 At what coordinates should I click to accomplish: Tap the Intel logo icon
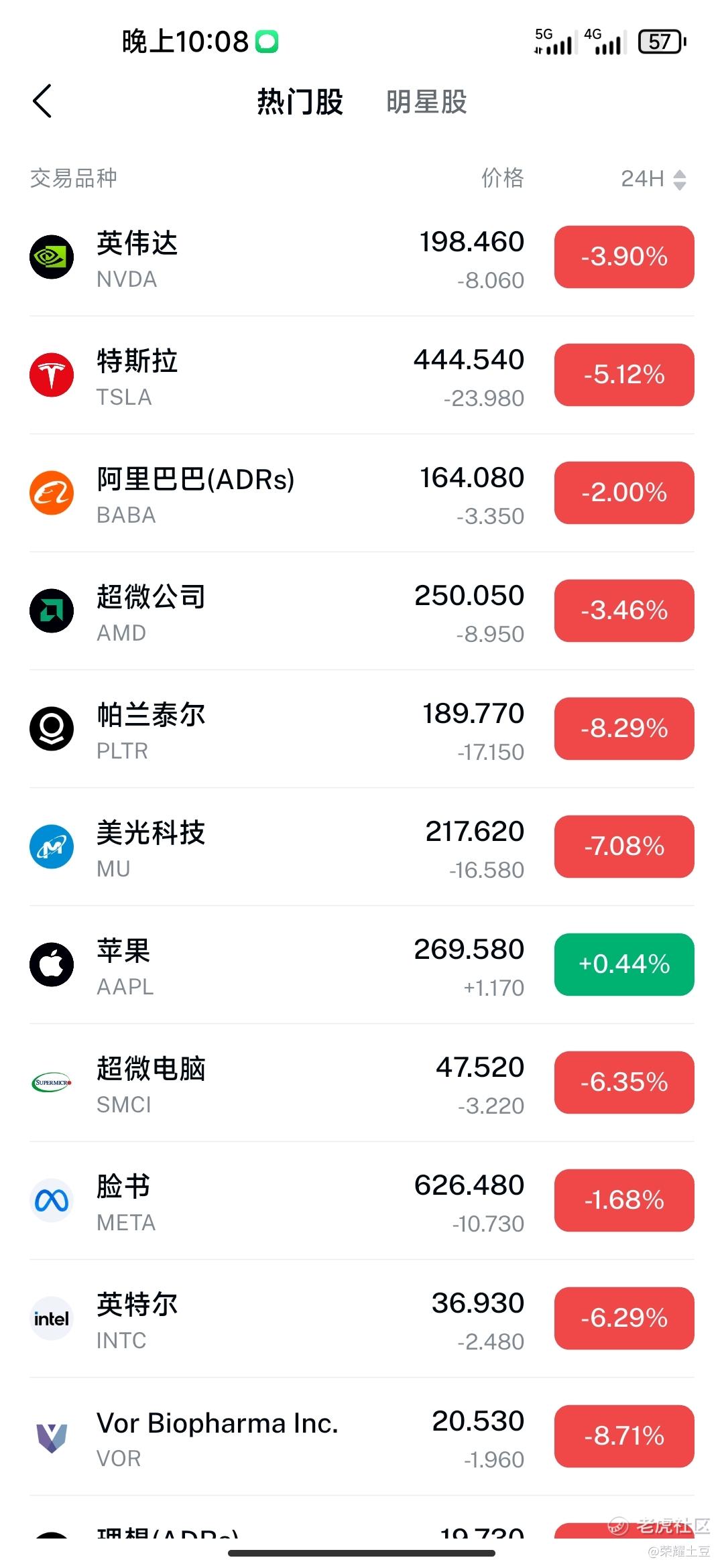[x=52, y=1318]
